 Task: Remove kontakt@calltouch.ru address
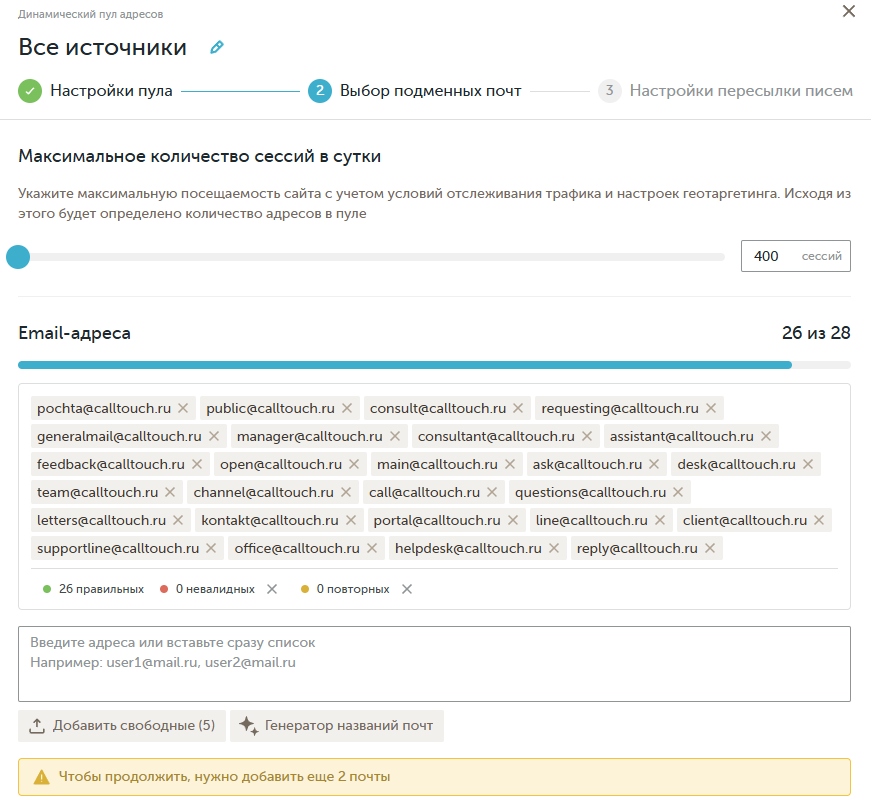click(351, 520)
